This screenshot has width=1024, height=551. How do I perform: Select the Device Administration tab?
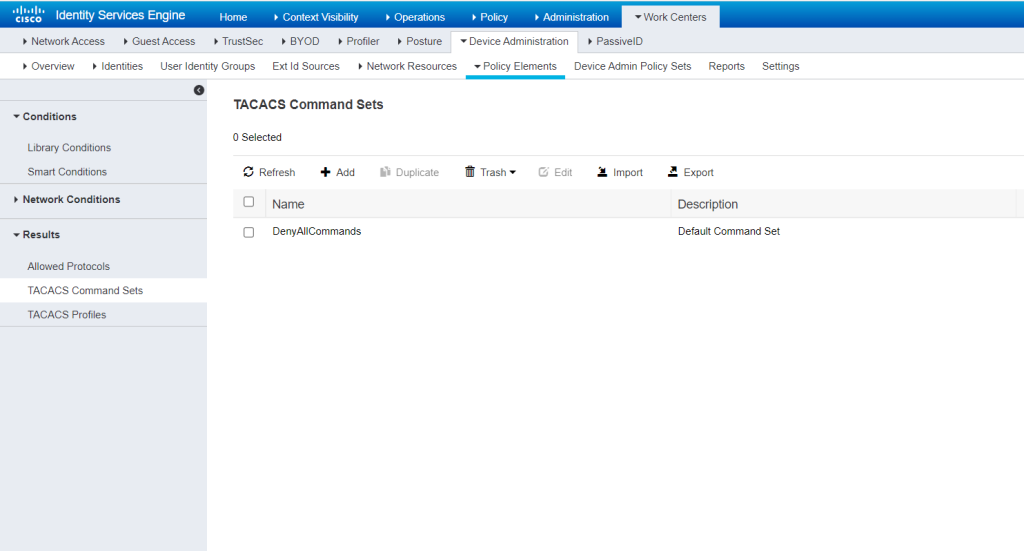515,41
